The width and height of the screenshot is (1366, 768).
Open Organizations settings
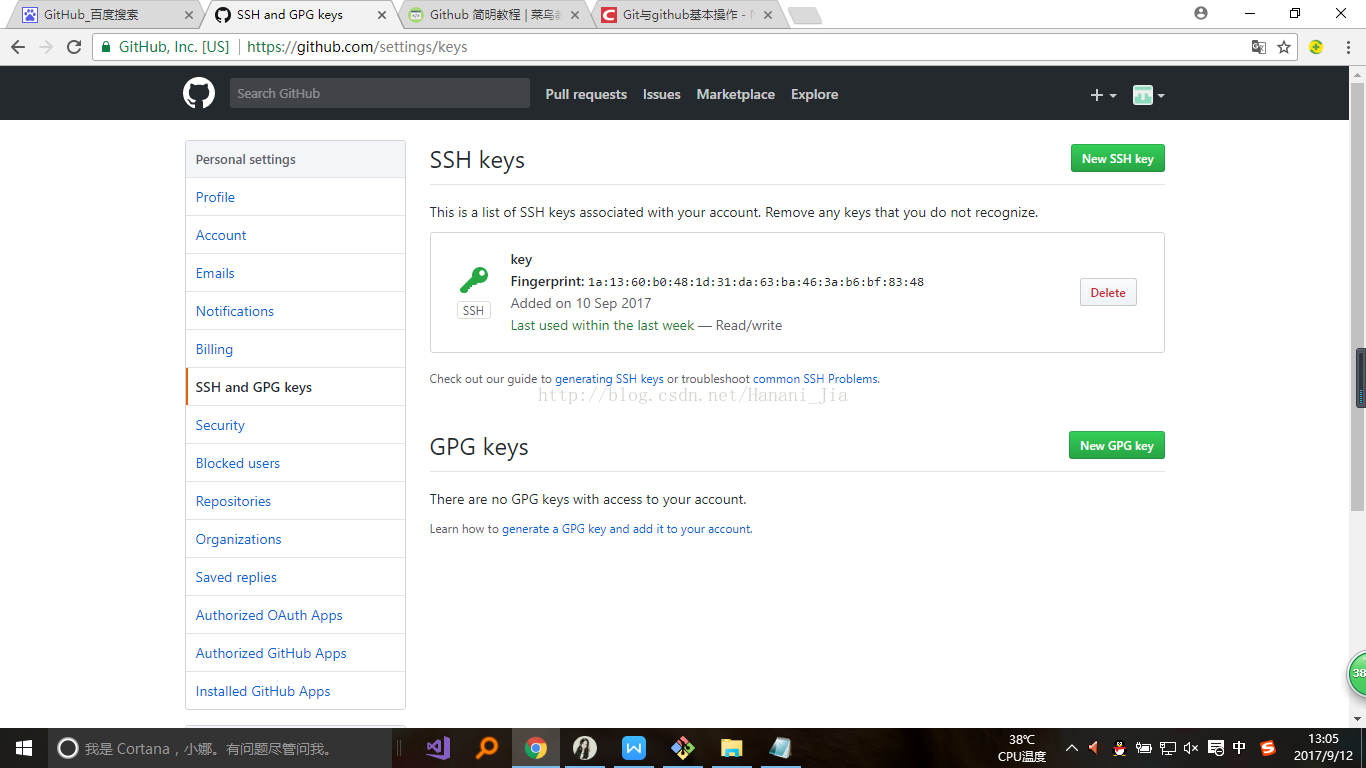point(295,539)
